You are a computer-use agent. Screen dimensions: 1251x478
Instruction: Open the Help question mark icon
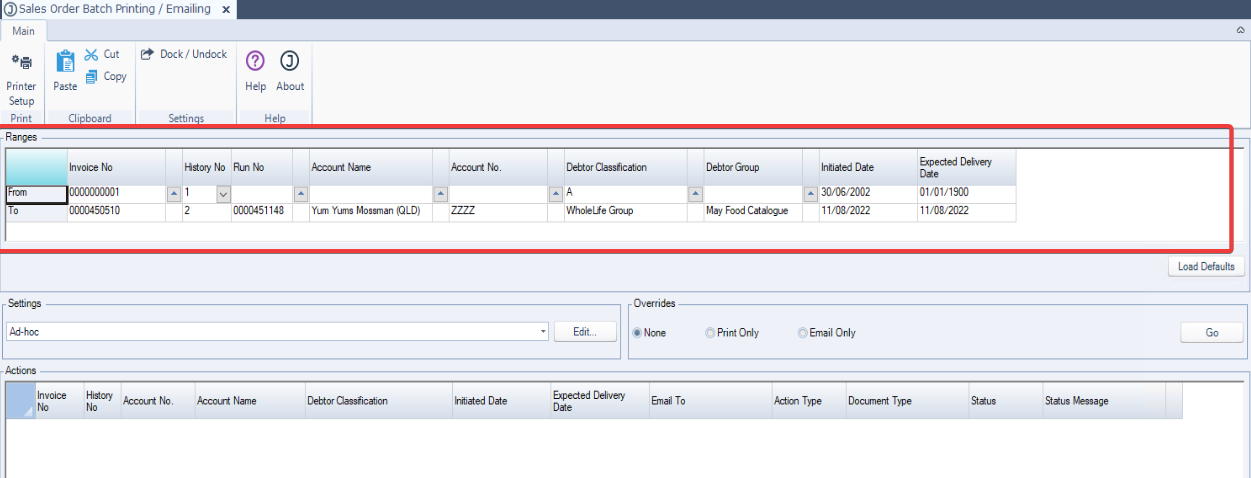click(x=255, y=62)
